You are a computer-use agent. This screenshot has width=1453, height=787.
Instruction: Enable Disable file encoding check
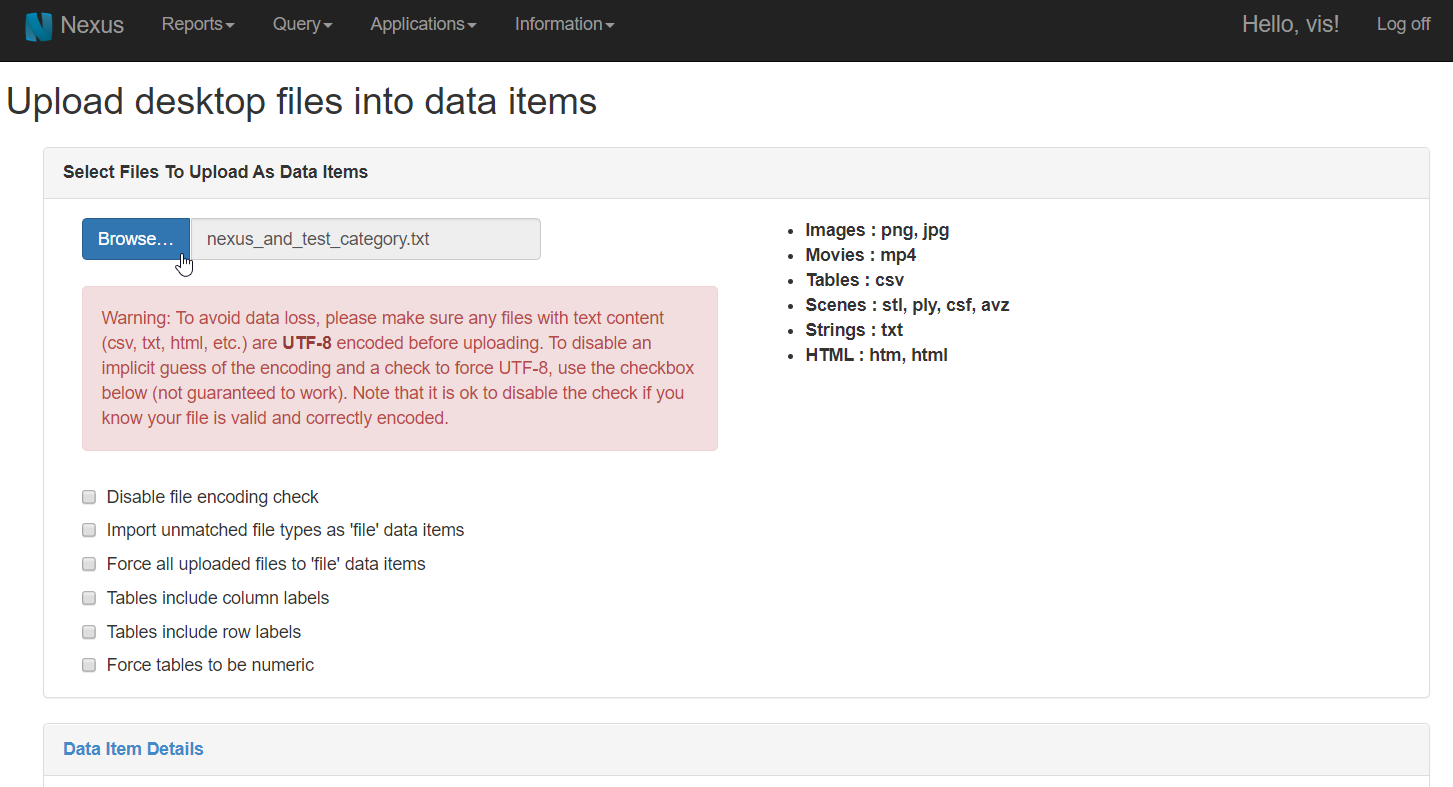coord(89,497)
